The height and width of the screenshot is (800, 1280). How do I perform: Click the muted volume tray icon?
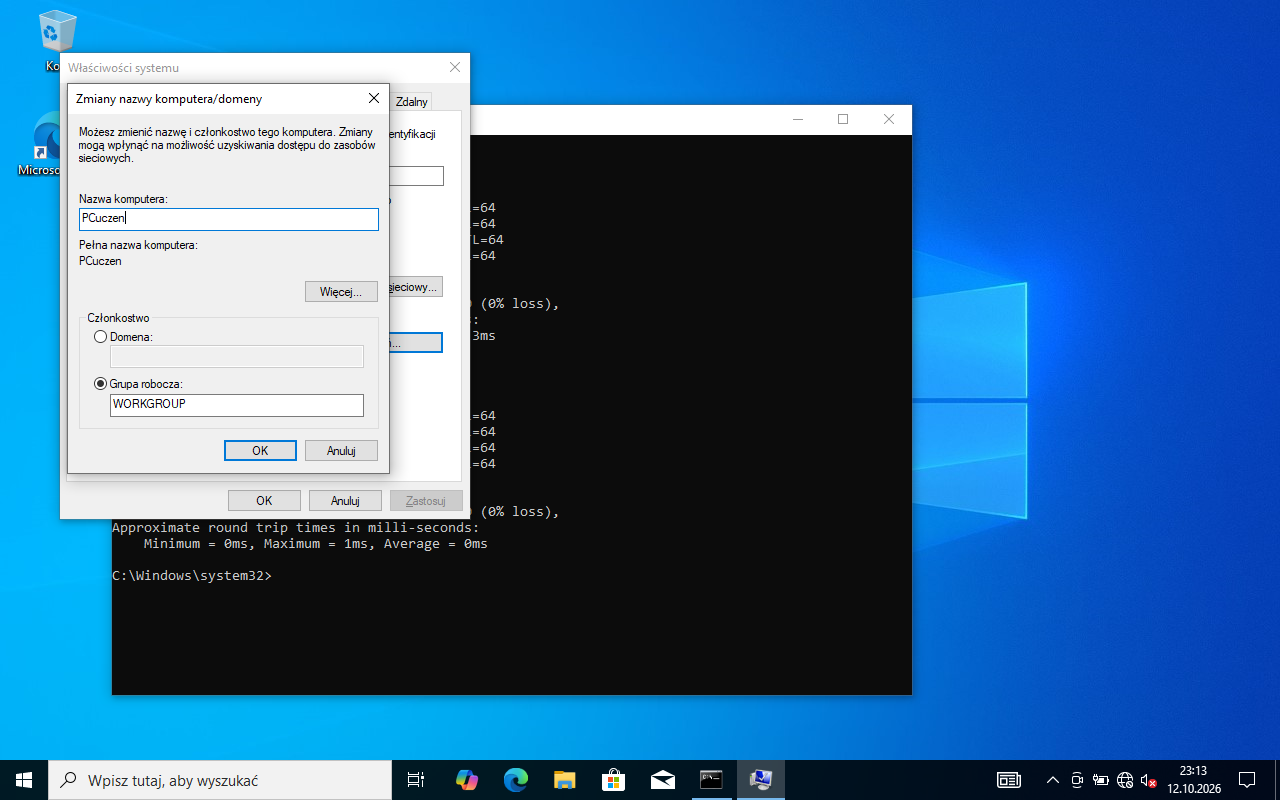(x=1149, y=780)
